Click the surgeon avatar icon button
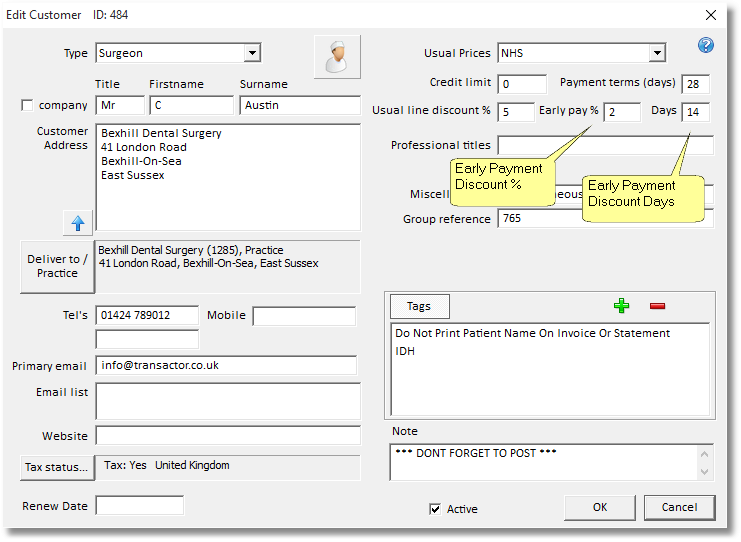Screen dimensions: 741x542 coord(336,57)
